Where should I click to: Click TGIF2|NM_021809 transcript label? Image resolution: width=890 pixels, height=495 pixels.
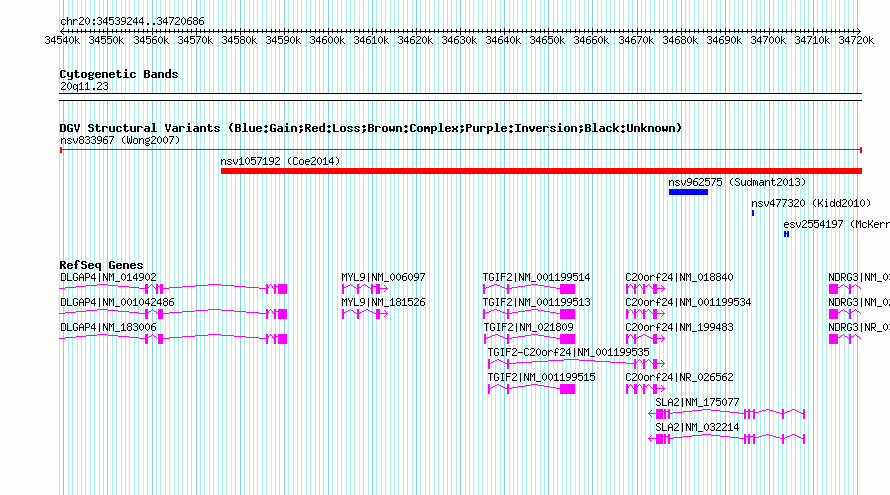click(x=528, y=328)
